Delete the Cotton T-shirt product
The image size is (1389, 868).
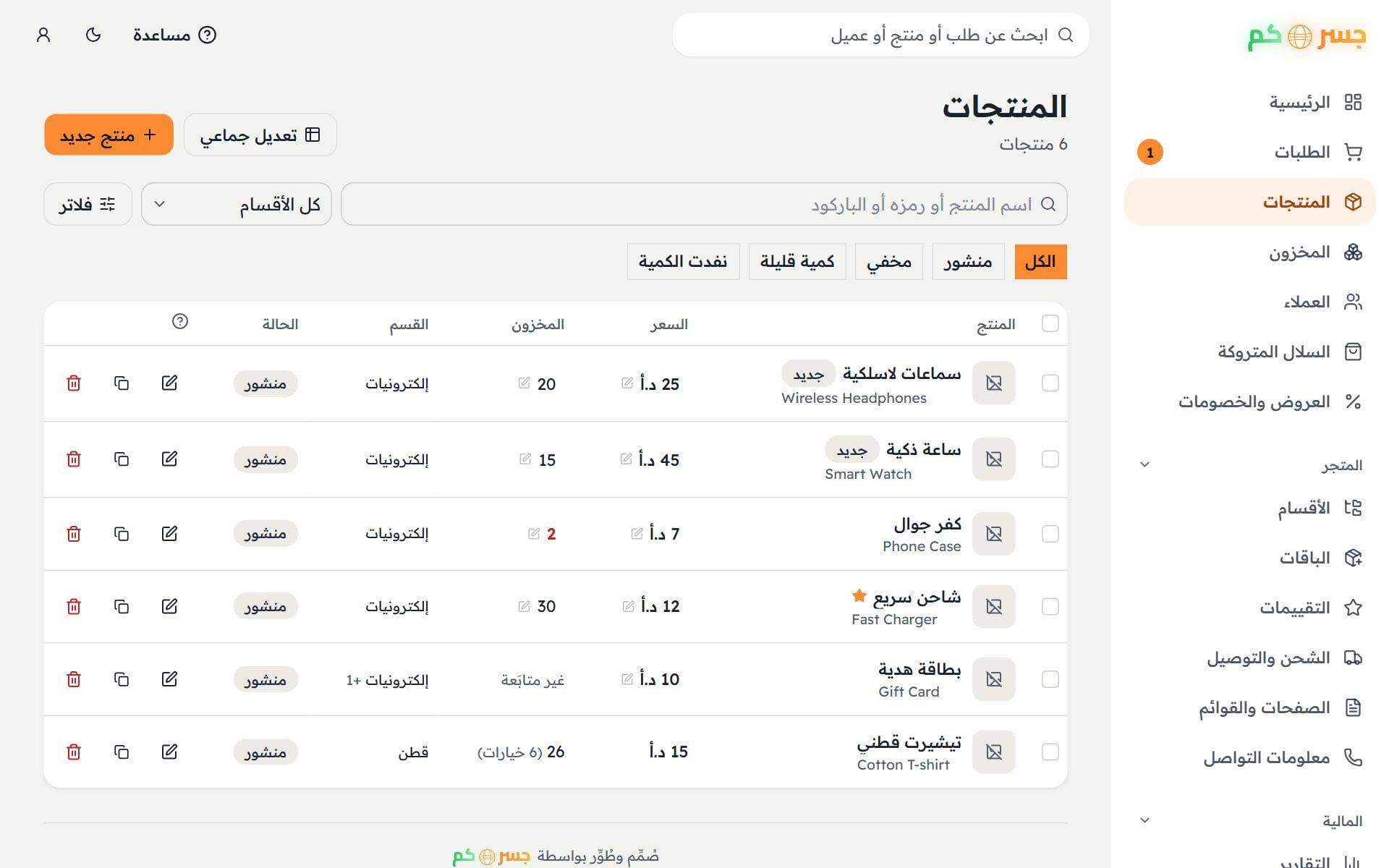coord(74,752)
